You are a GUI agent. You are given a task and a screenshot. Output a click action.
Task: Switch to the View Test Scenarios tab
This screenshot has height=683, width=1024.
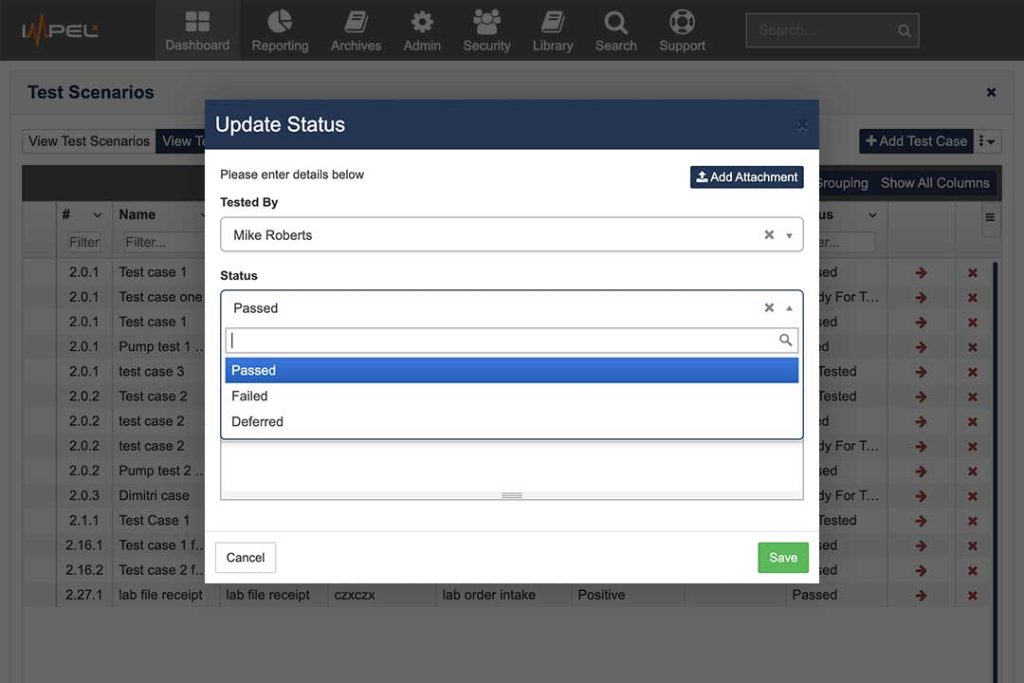[87, 141]
